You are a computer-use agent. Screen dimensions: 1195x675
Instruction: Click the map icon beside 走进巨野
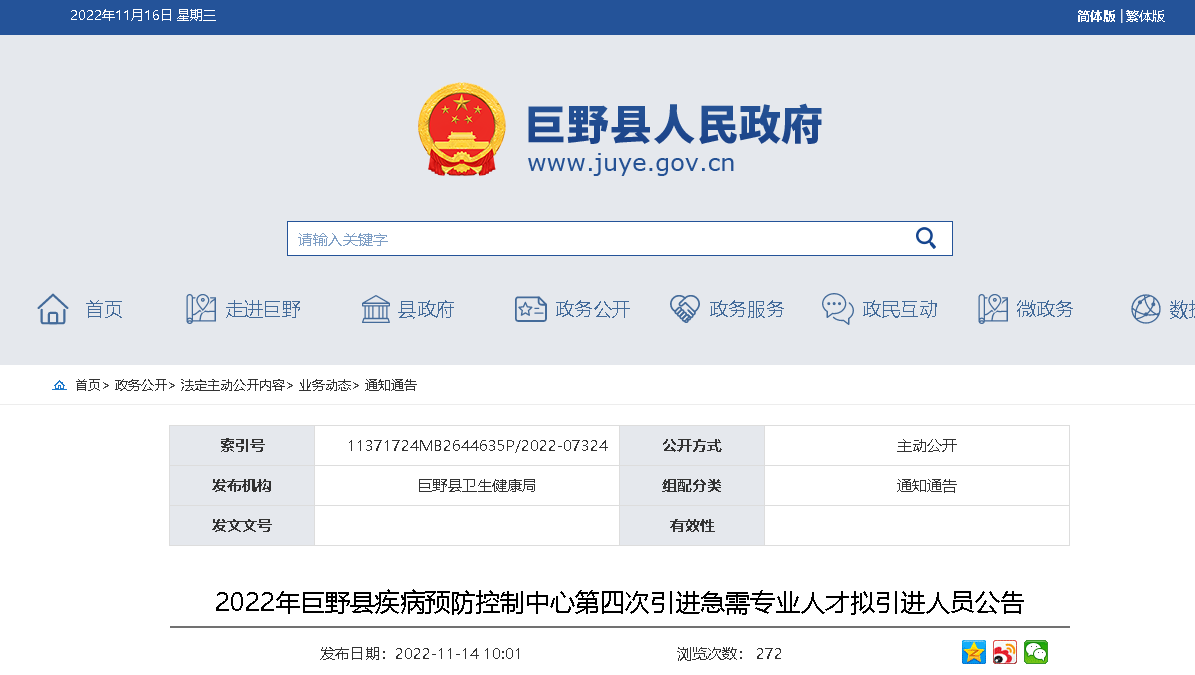pos(201,309)
